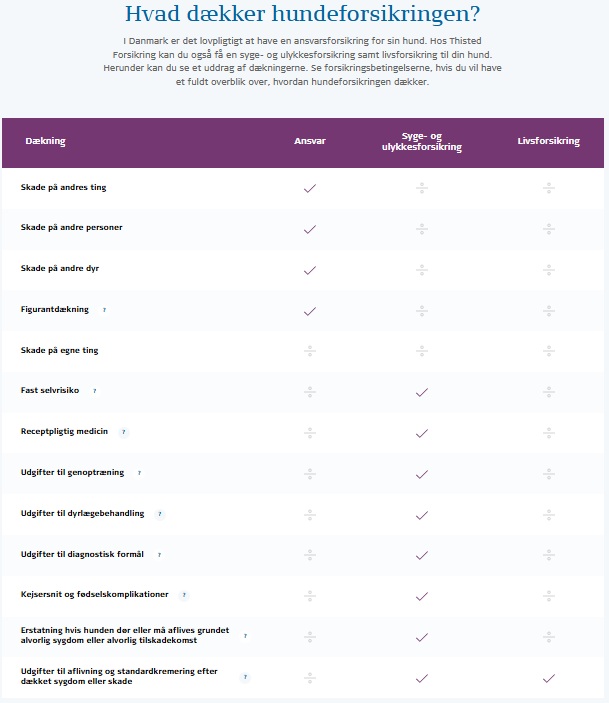
Task: Click Livsforsikring checkmark in aflivning og standardkremering row
Action: click(549, 678)
